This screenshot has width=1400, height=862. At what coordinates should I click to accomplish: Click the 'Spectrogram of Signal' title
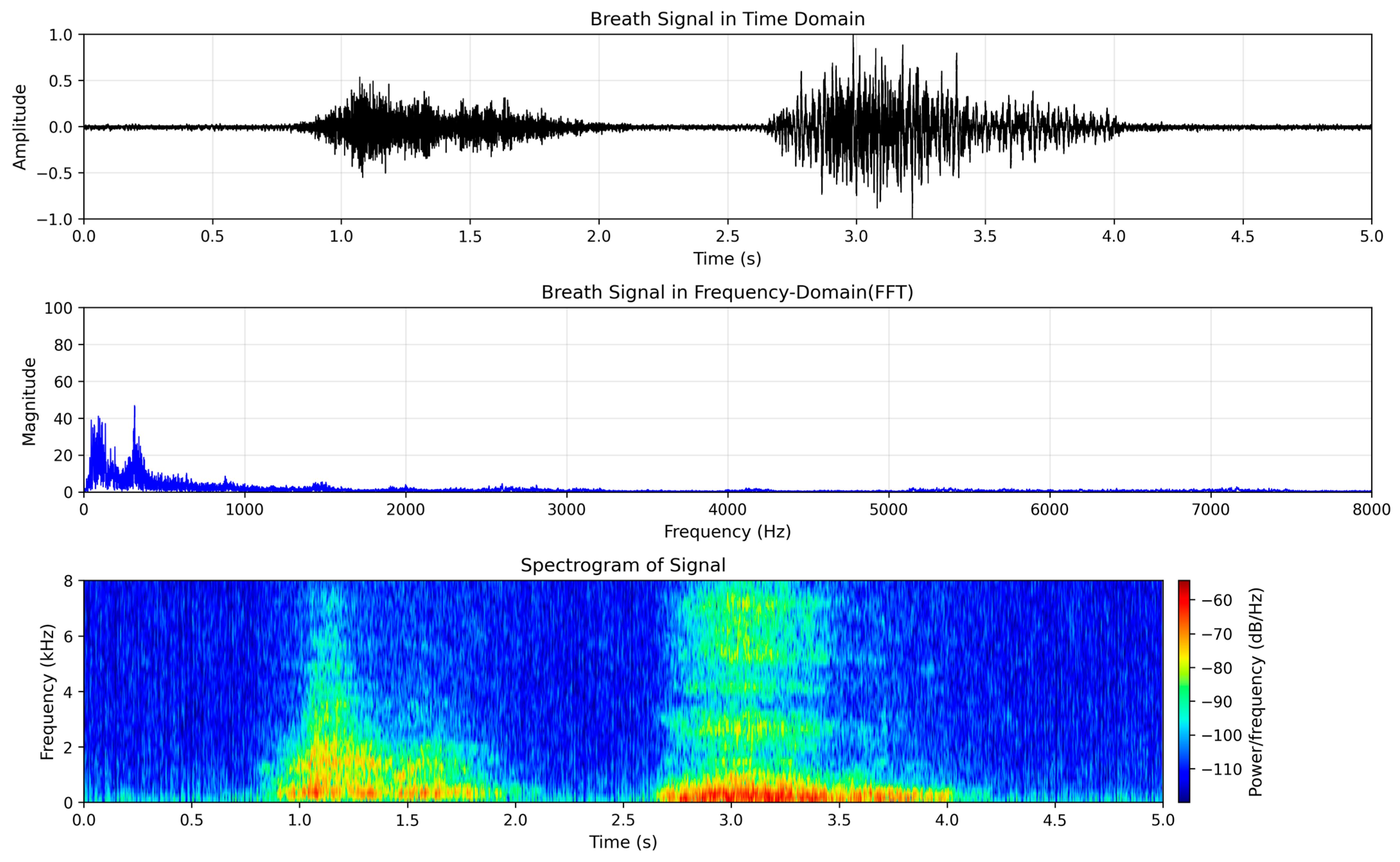(623, 566)
